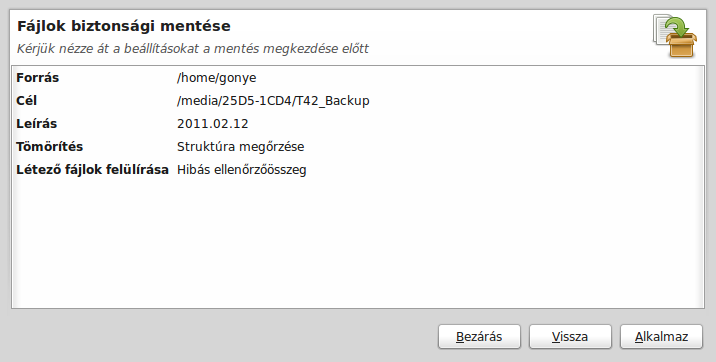Click the empty area of the summary list
The image size is (716, 362).
358,242
